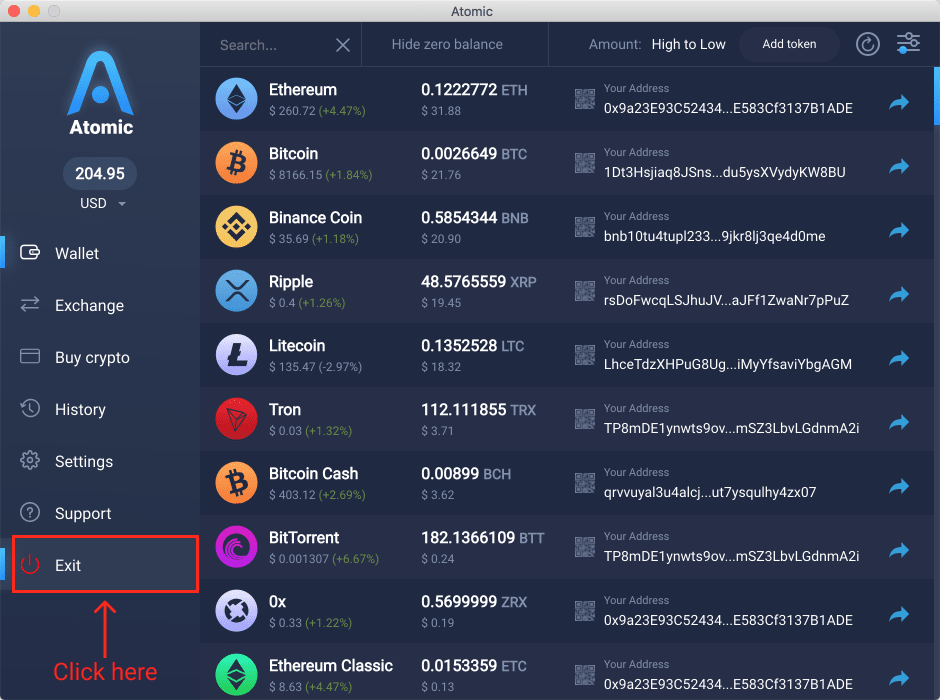Image resolution: width=940 pixels, height=700 pixels.
Task: Show the QR code for Bitcoin address
Action: [585, 163]
